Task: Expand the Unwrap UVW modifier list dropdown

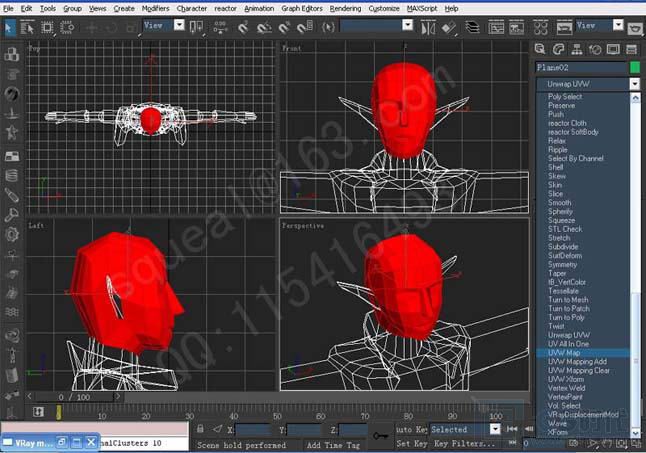Action: click(x=635, y=84)
